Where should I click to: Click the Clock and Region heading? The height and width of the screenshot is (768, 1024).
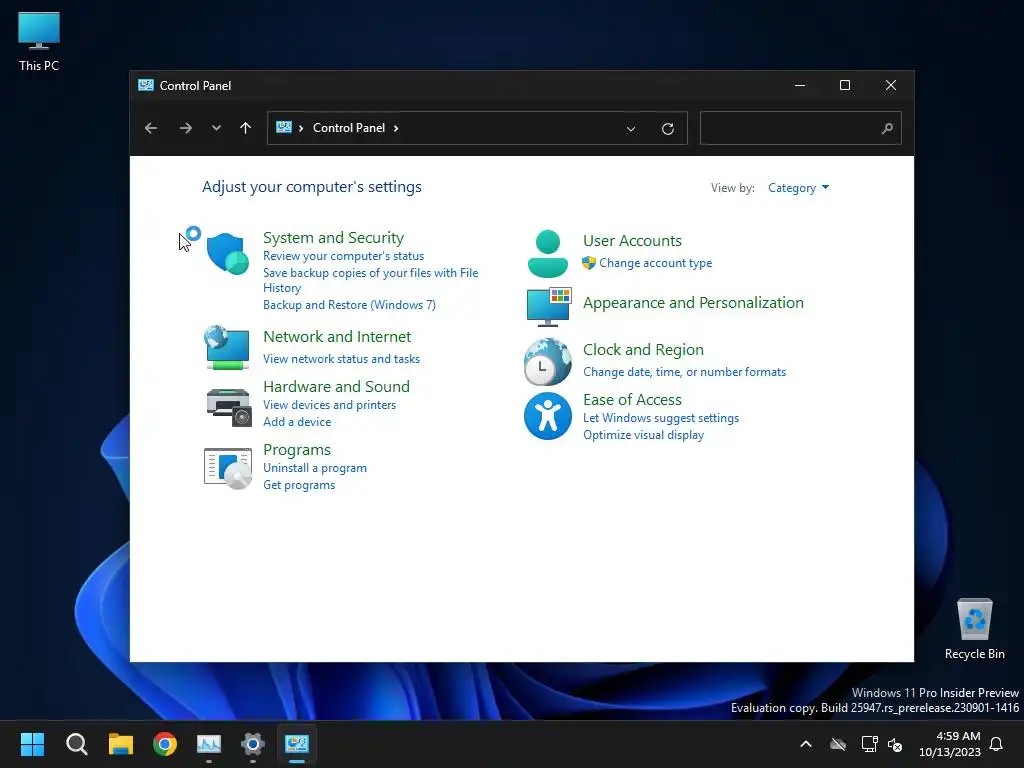(643, 350)
